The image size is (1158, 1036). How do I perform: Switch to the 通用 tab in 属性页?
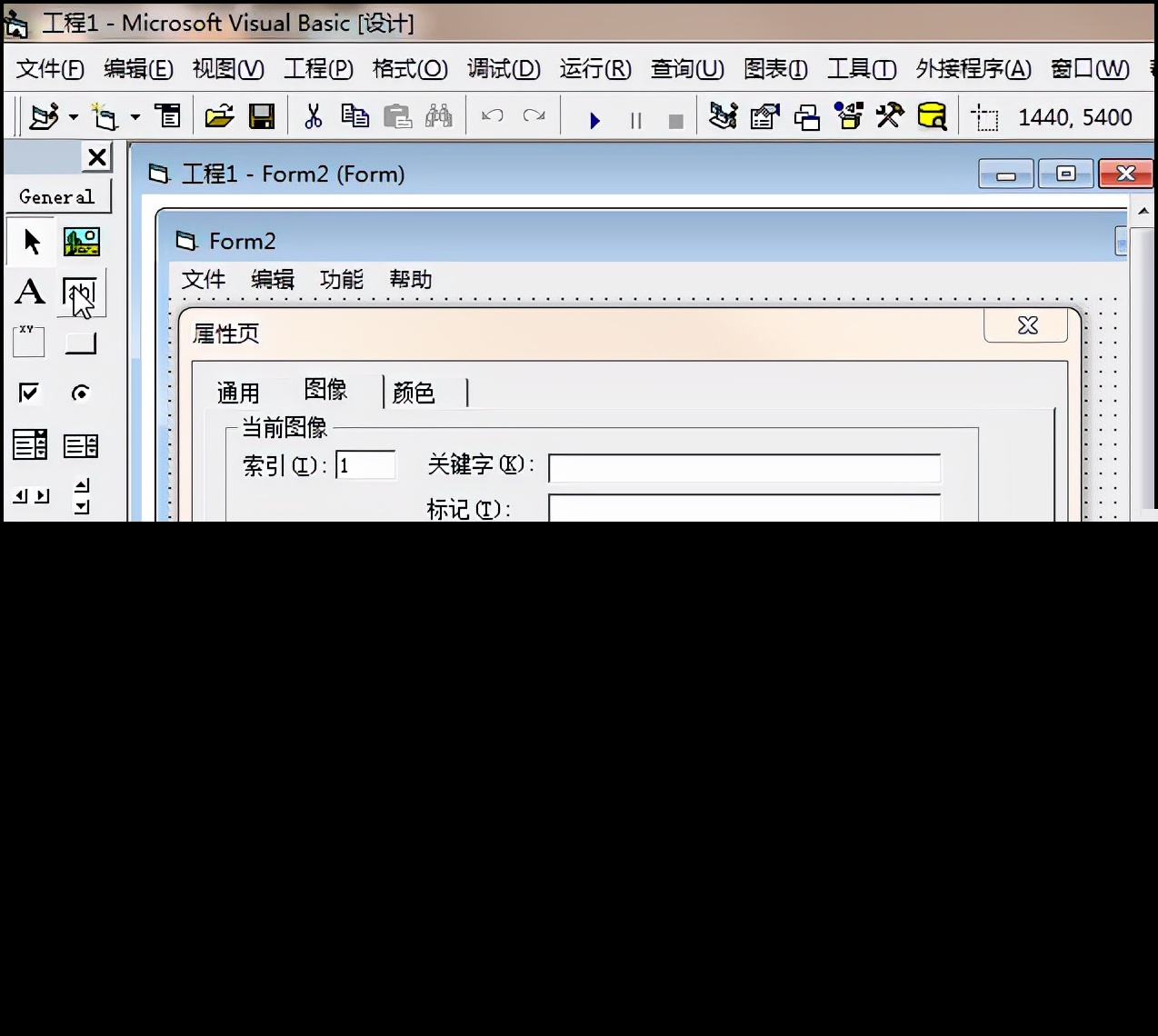pyautogui.click(x=239, y=393)
